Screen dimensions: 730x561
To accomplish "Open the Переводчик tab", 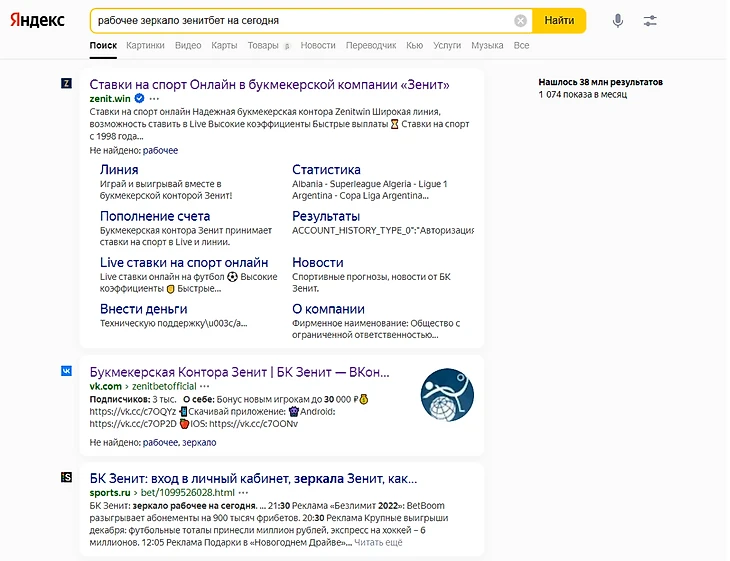I will (371, 46).
